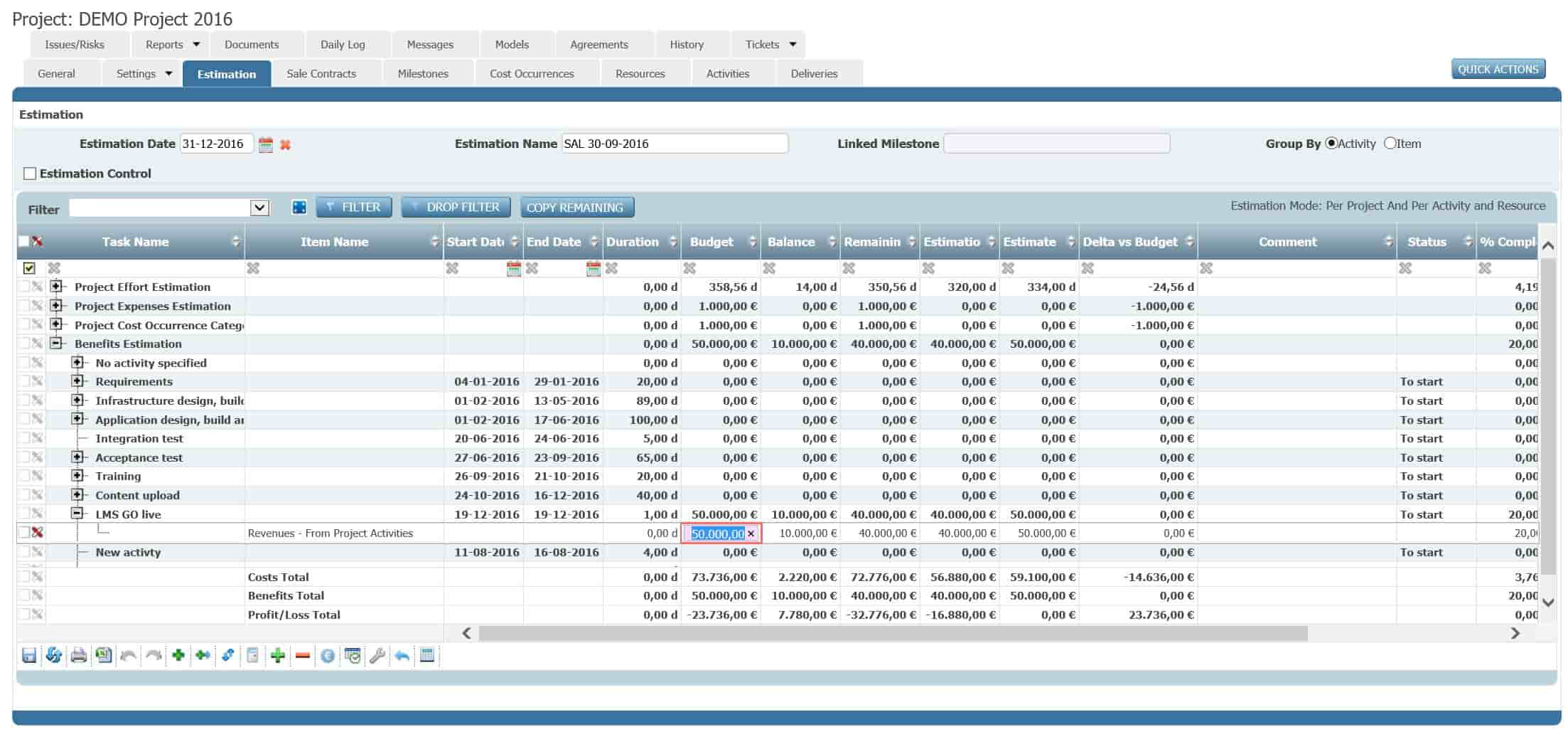Click the printer icon
Screen dimensions: 1568x739
[x=79, y=655]
